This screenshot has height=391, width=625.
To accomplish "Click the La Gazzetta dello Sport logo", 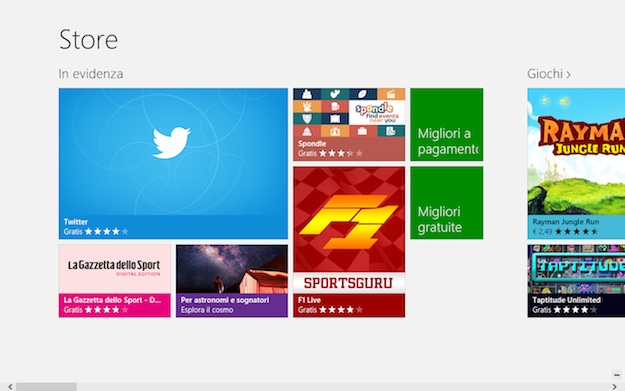I will click(x=114, y=268).
